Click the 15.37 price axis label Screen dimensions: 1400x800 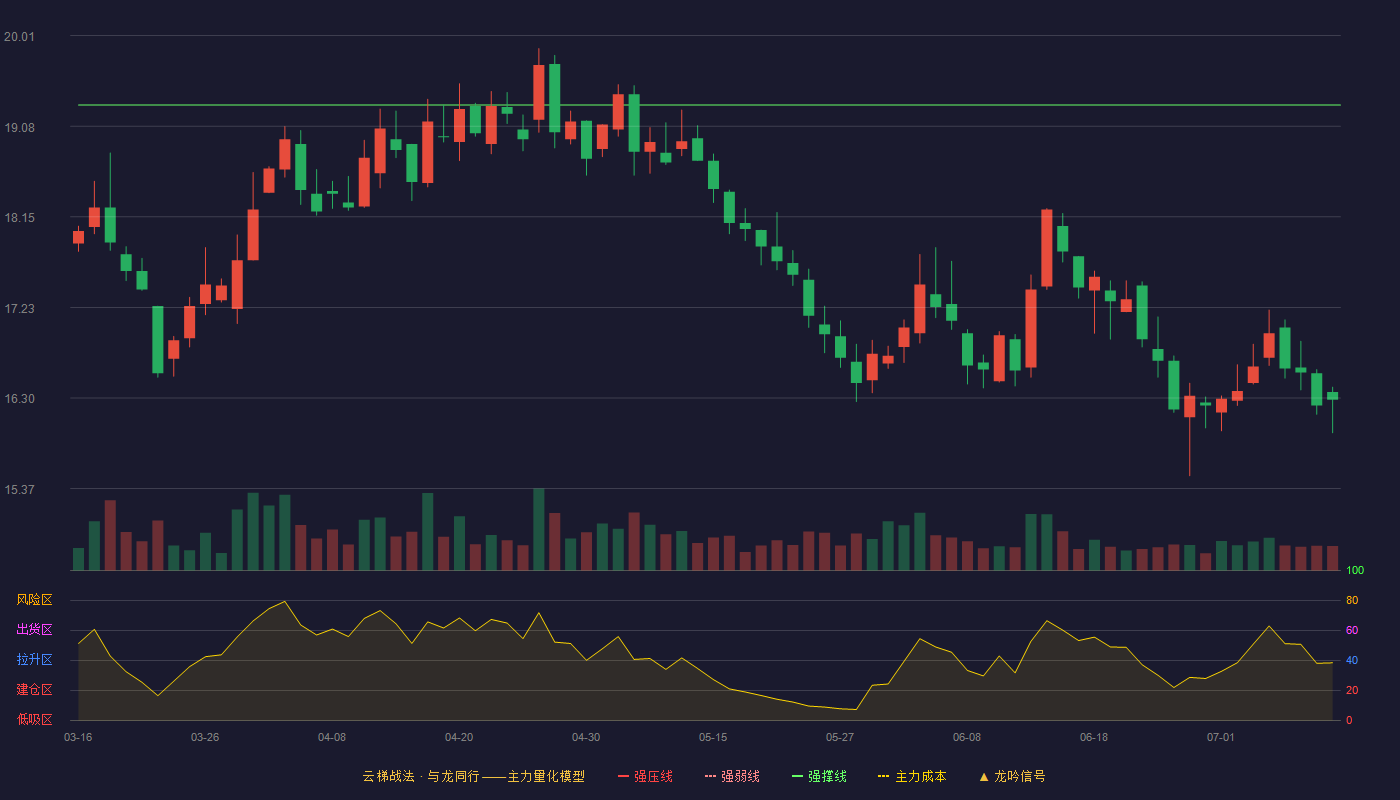[19, 490]
